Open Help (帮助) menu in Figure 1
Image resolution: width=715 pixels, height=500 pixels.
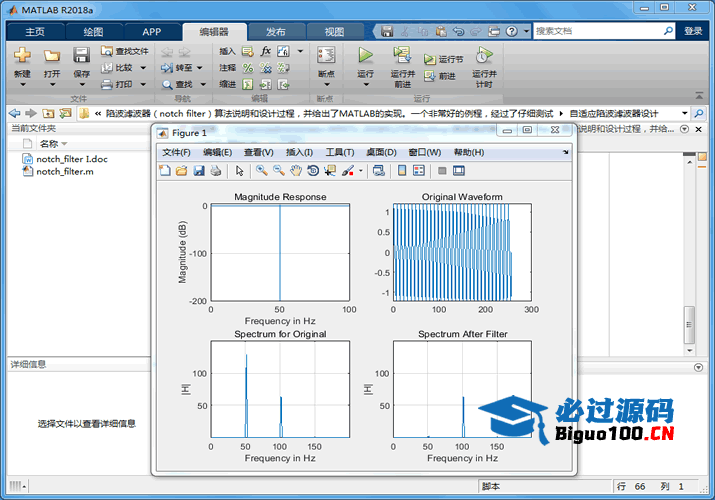(469, 152)
